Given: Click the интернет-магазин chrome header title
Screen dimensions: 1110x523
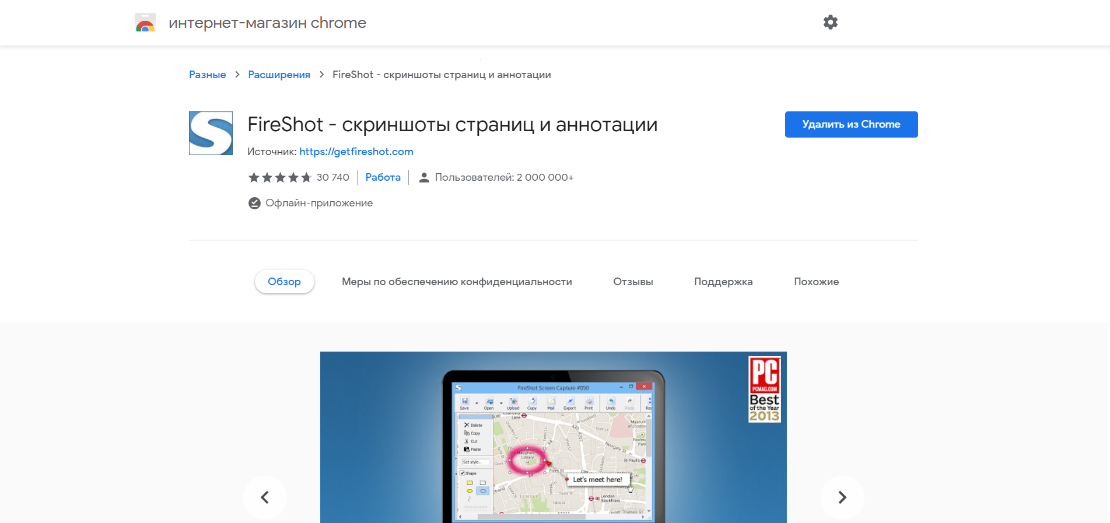Looking at the screenshot, I should (x=268, y=23).
